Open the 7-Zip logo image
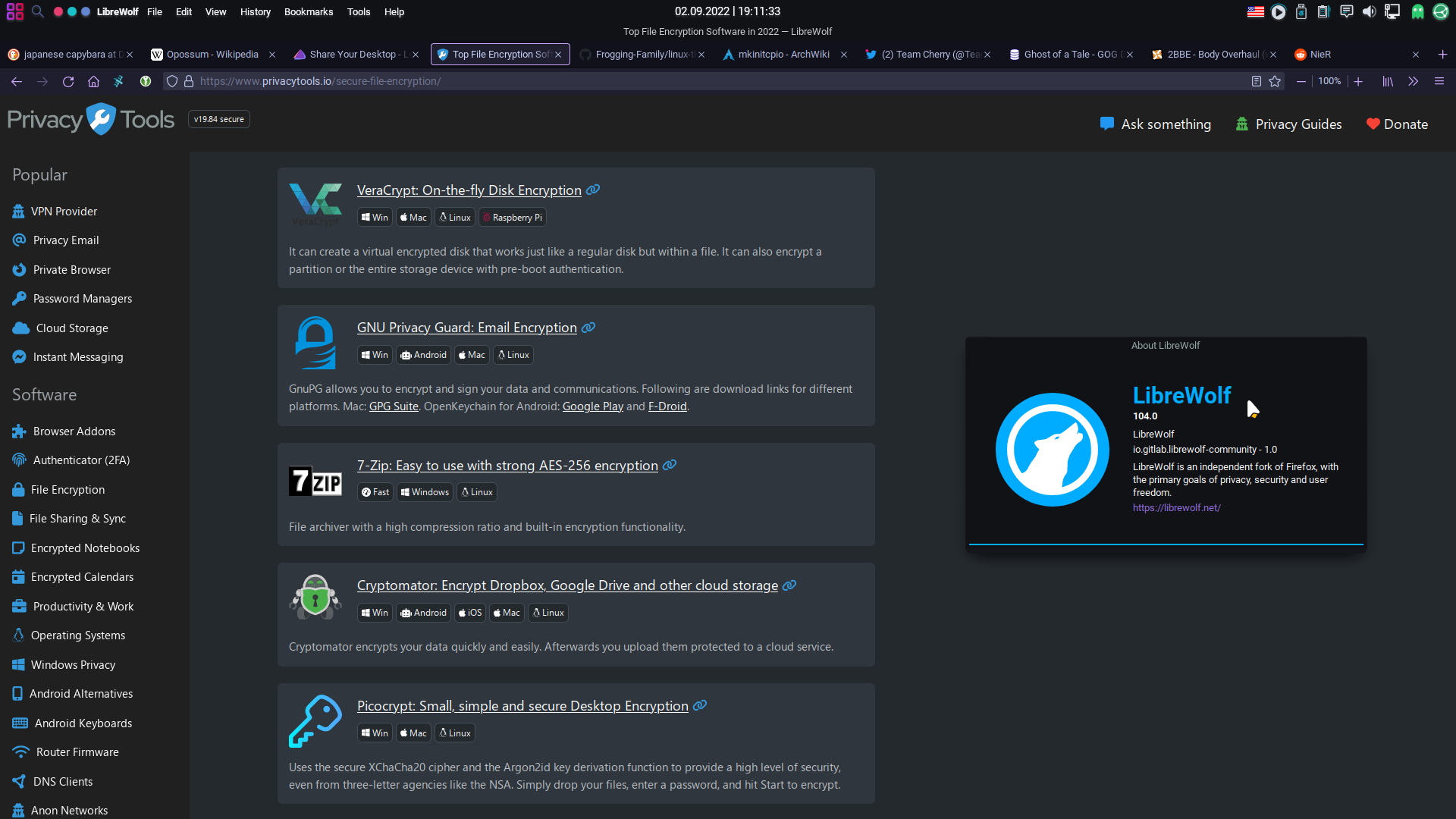Screen dimensions: 1456x819 pyautogui.click(x=315, y=481)
